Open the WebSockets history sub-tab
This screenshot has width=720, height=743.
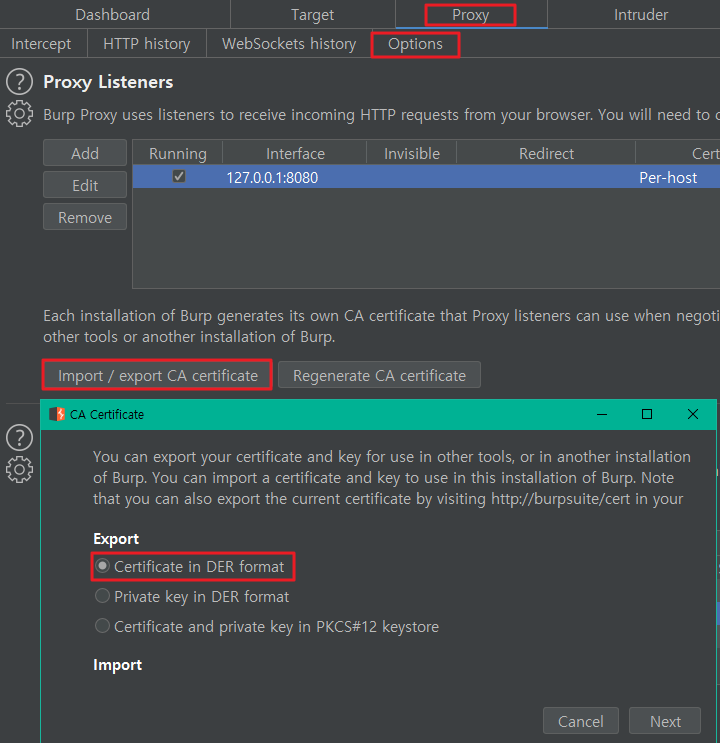pyautogui.click(x=289, y=44)
